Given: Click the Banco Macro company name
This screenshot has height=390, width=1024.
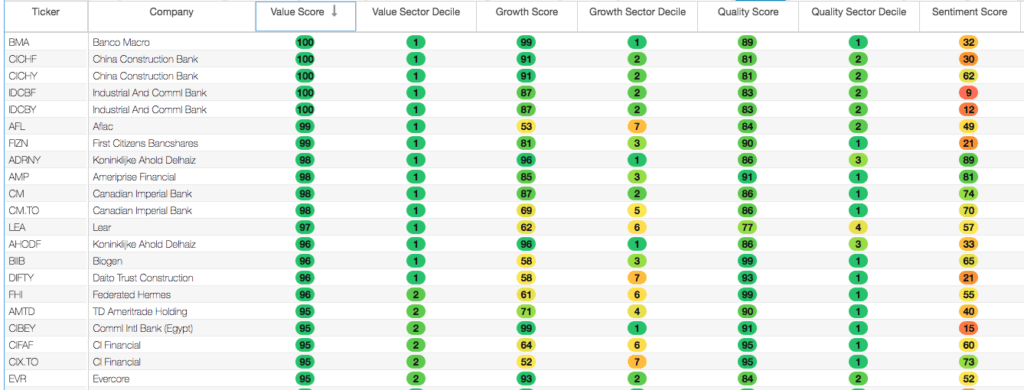Looking at the screenshot, I should click(121, 42).
